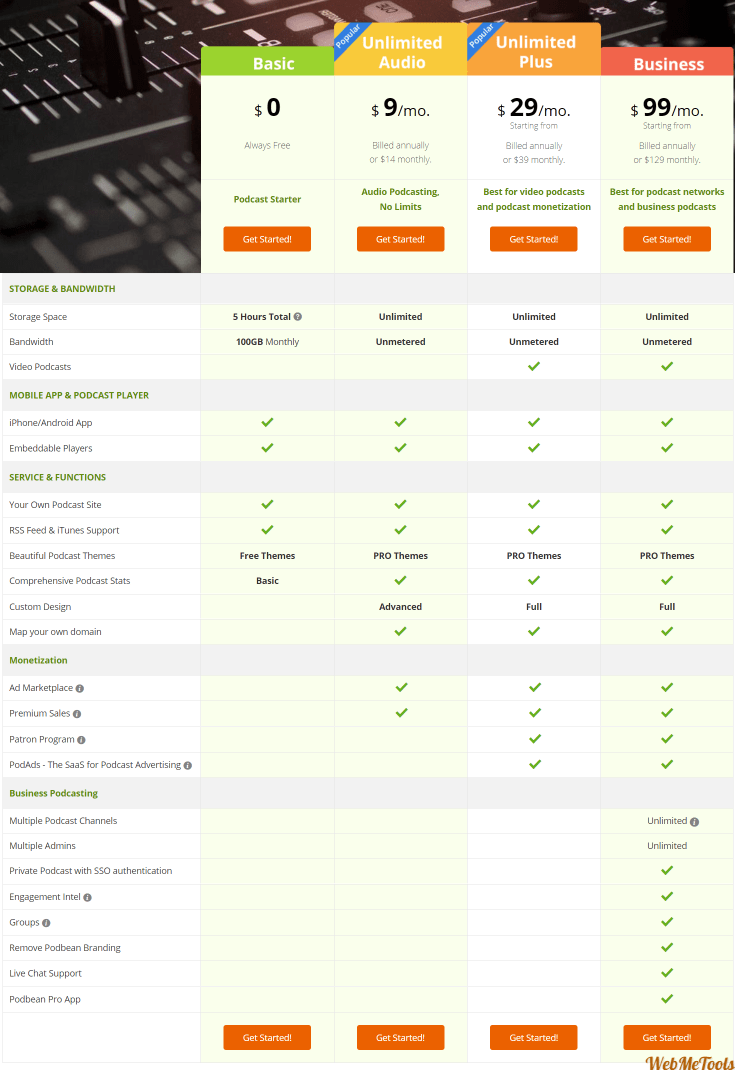Click the MOBILE APP & PODCAST PLAYER heading
Image resolution: width=735 pixels, height=1070 pixels.
click(x=79, y=395)
